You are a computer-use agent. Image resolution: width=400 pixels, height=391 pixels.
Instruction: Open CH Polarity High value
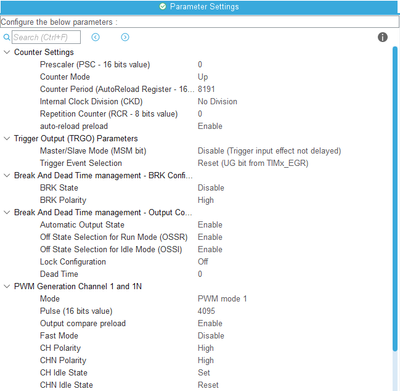[206, 348]
